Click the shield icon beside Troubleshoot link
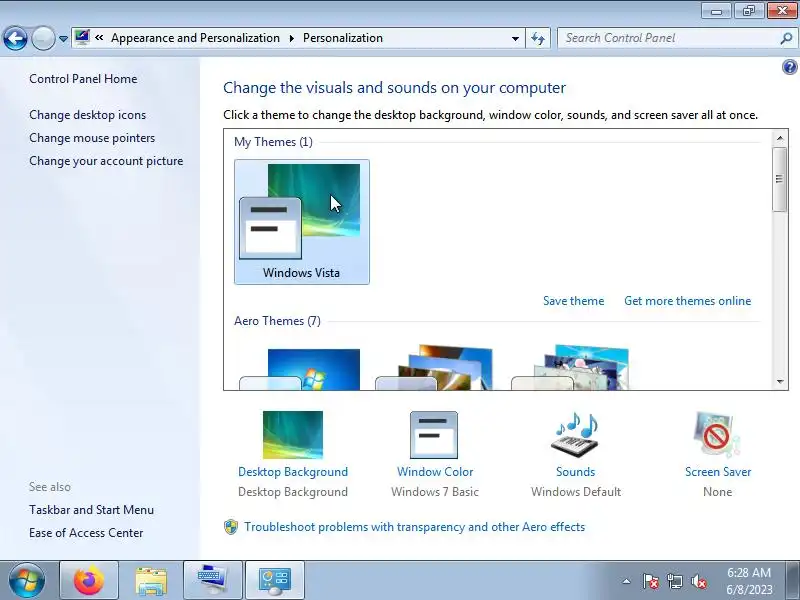 tap(231, 527)
